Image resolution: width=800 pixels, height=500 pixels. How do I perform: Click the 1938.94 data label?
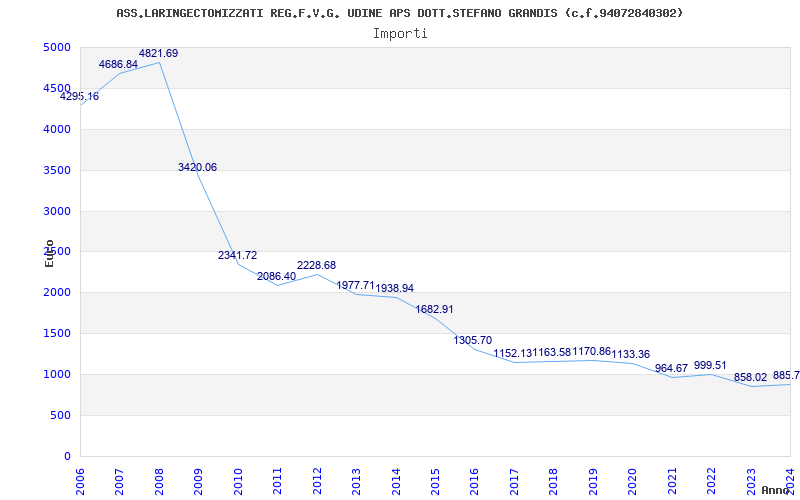pos(395,288)
